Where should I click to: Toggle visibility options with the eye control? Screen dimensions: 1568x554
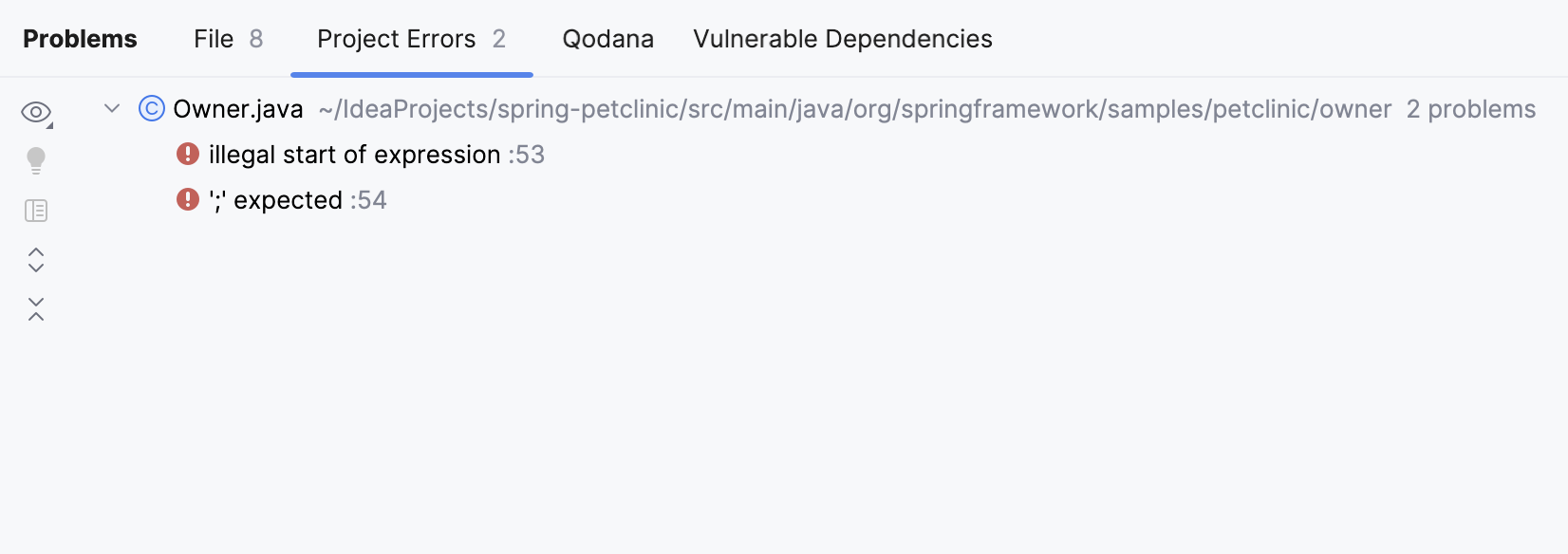pyautogui.click(x=34, y=111)
